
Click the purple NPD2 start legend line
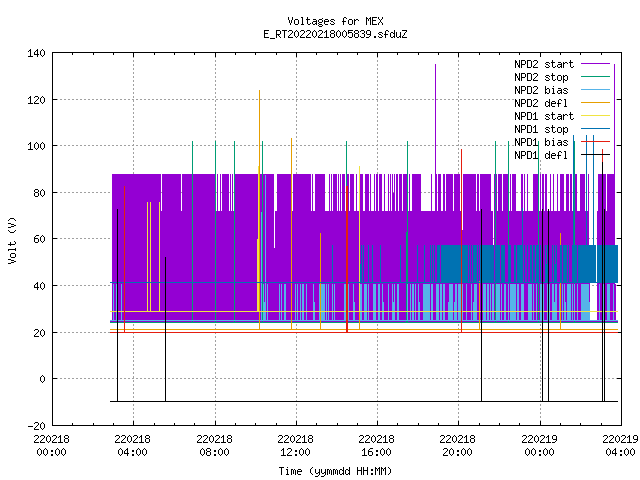pos(595,64)
